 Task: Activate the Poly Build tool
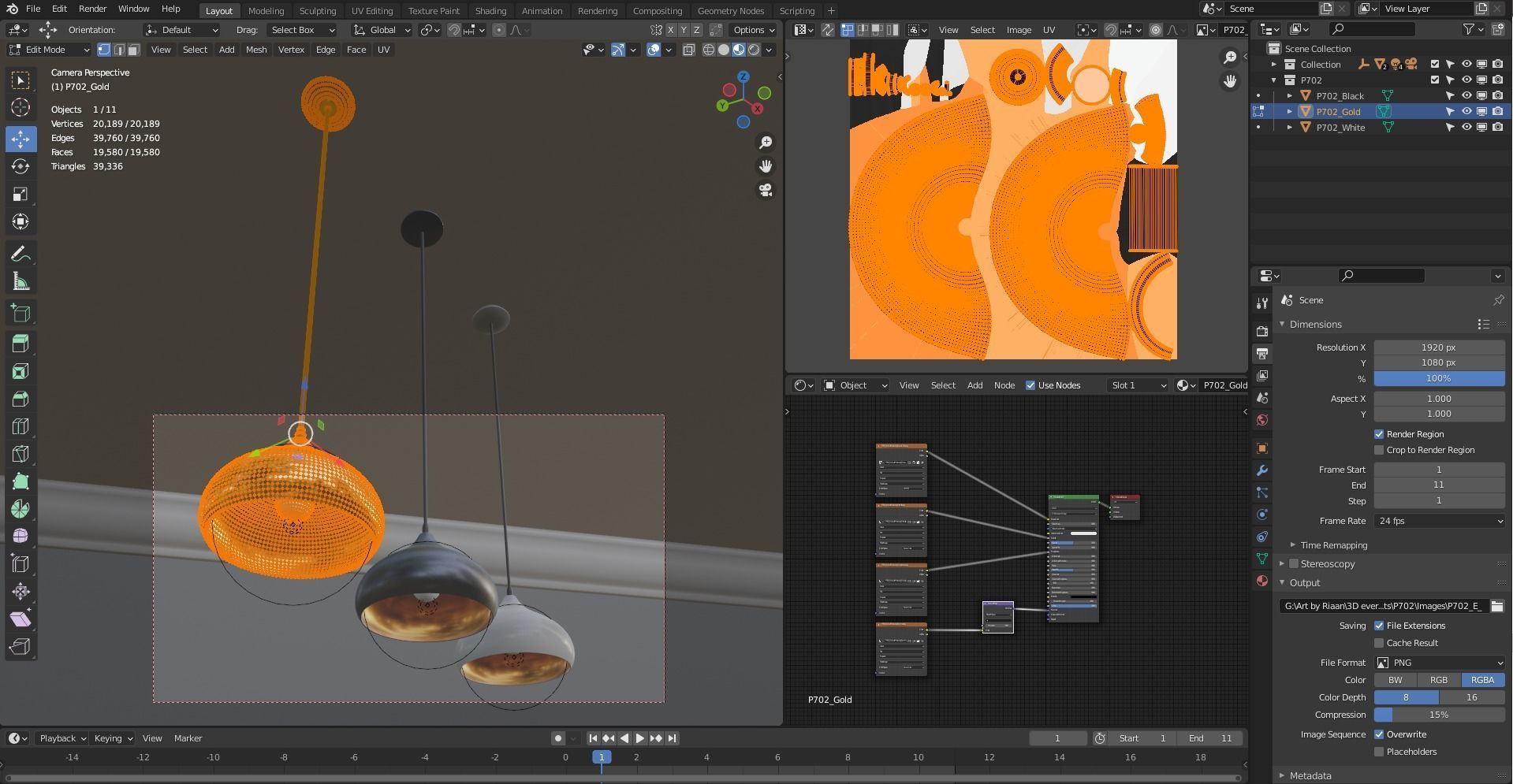[20, 481]
